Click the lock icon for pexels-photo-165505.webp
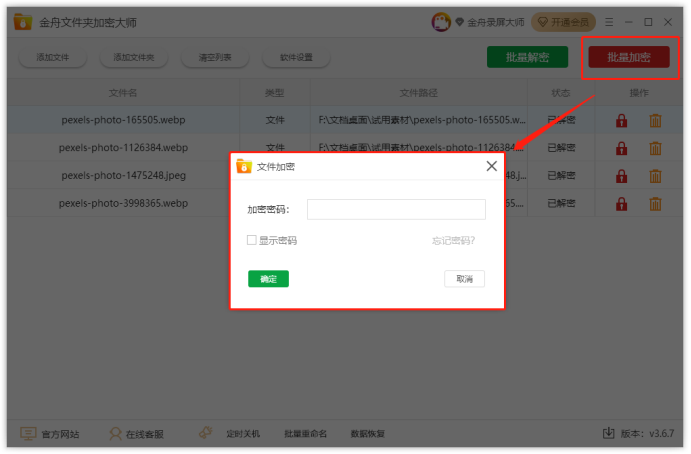The height and width of the screenshot is (454, 691). click(x=621, y=120)
